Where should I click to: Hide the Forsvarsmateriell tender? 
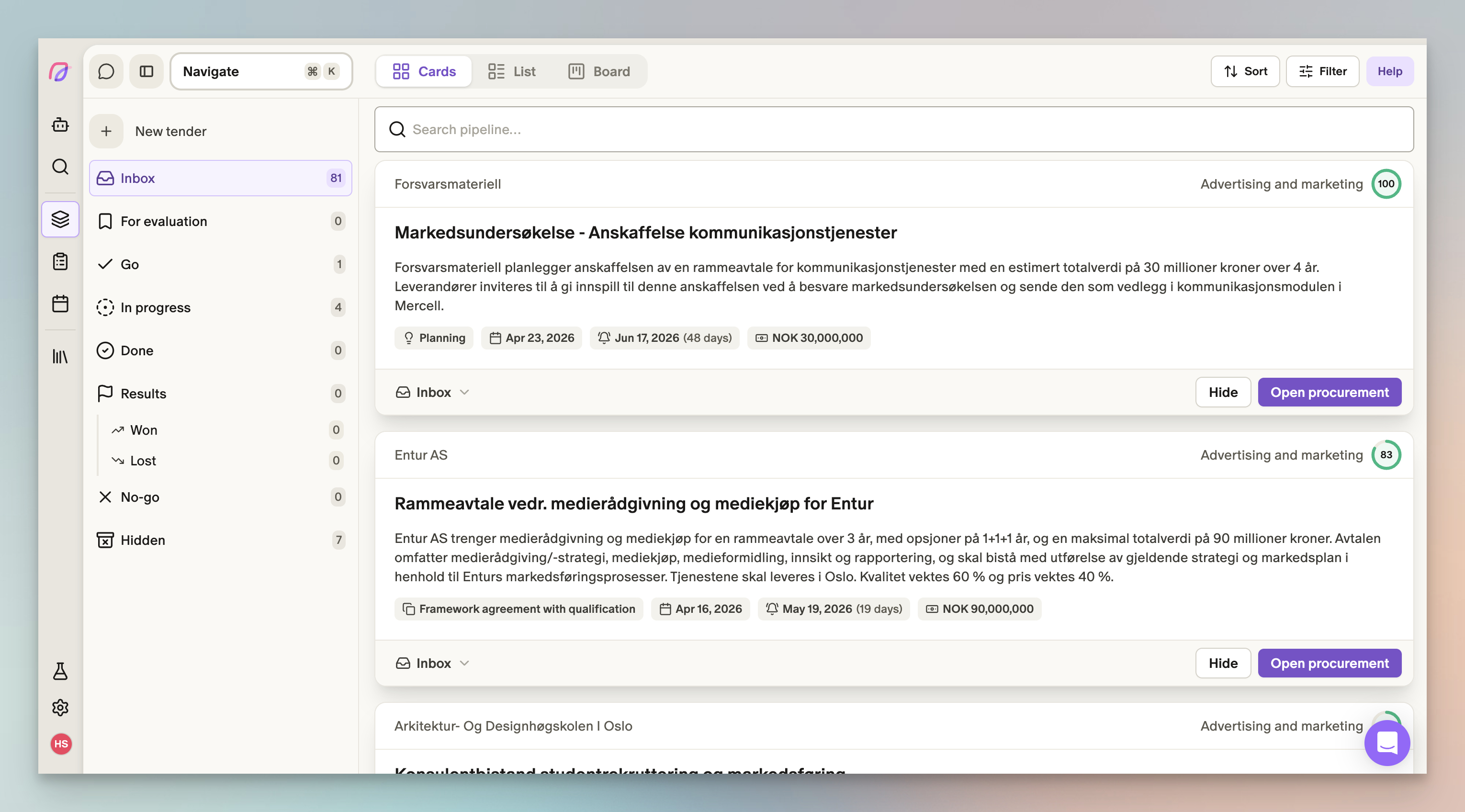click(1223, 392)
